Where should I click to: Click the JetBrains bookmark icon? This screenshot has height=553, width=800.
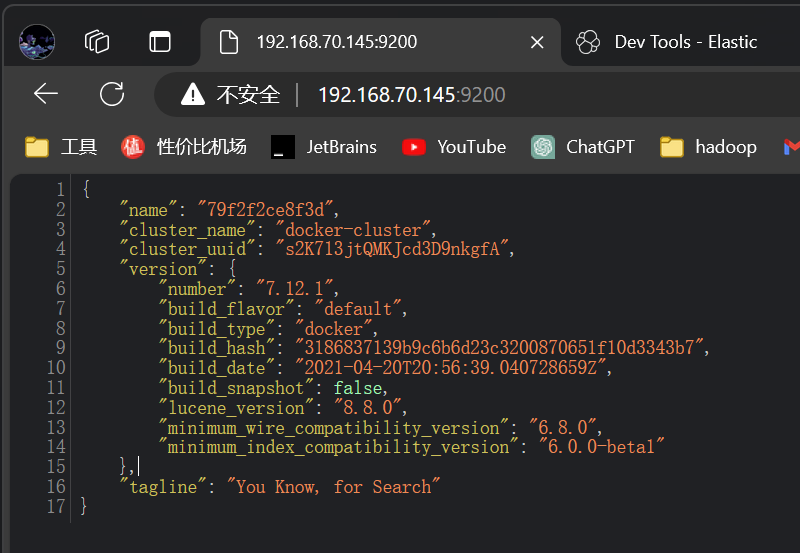point(283,147)
